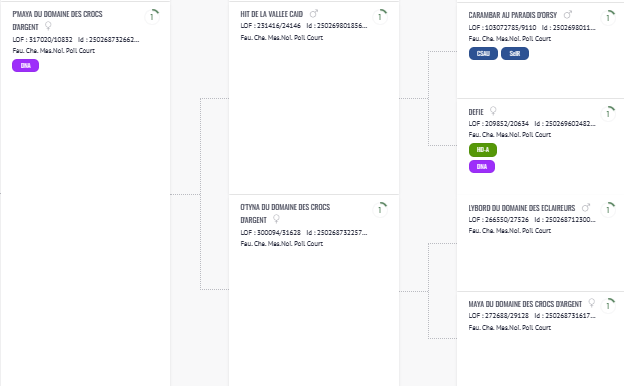Click the circular counter icon on MAYA card
The image size is (624, 386).
tap(608, 306)
